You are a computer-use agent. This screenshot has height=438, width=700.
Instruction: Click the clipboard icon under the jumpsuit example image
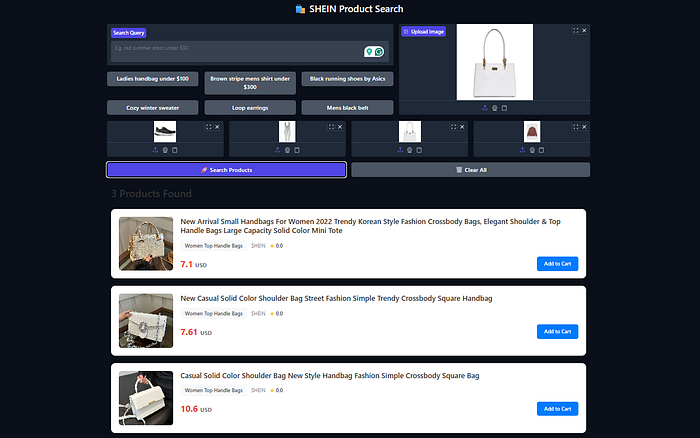pos(297,150)
